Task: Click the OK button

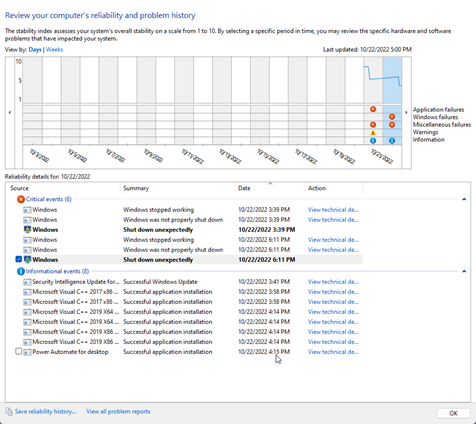Action: (x=453, y=413)
